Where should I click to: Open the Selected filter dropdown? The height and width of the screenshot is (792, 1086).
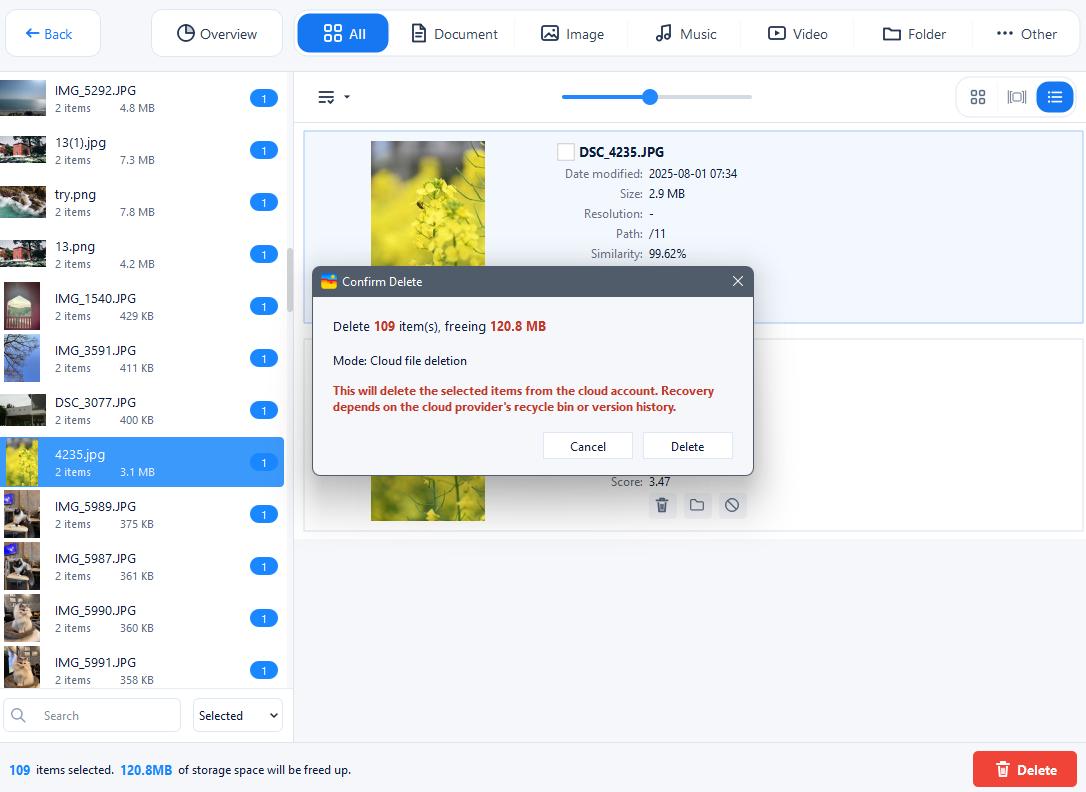tap(238, 715)
